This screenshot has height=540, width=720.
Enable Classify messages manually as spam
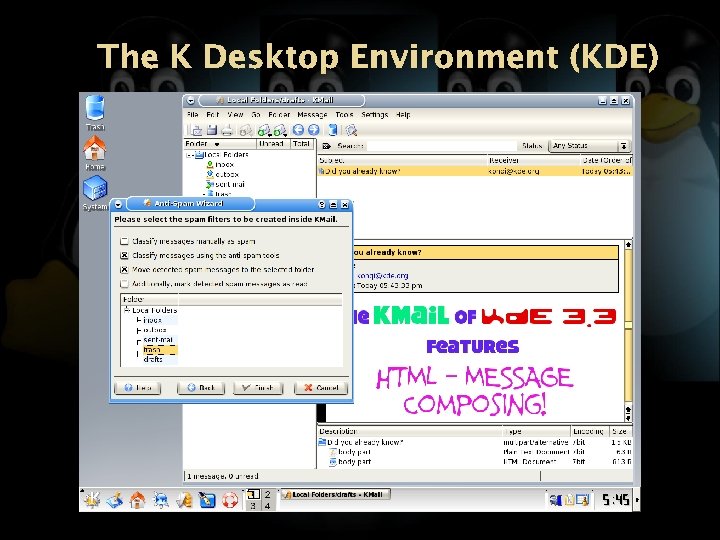[x=124, y=241]
